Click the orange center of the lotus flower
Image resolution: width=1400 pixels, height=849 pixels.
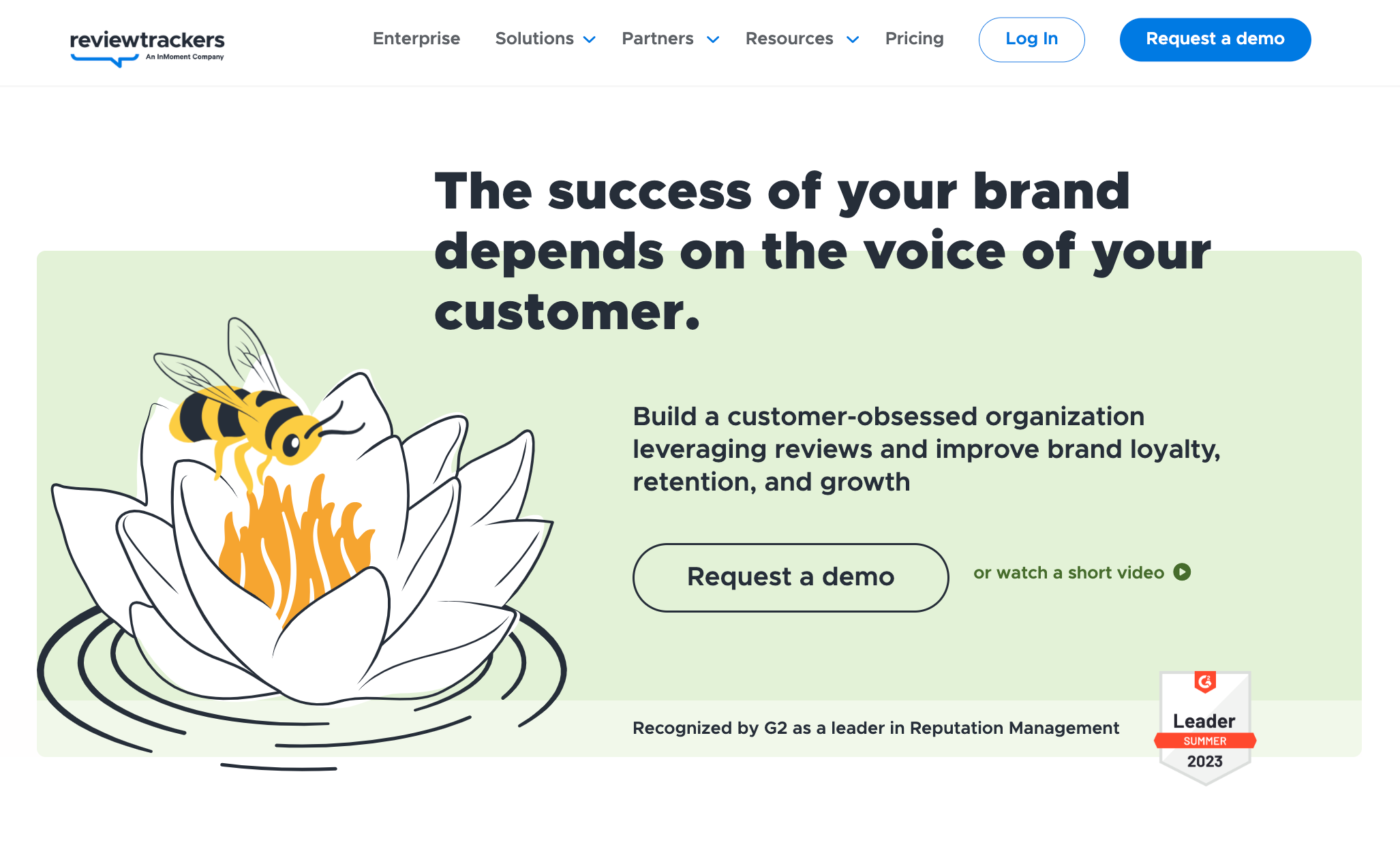pos(293,545)
